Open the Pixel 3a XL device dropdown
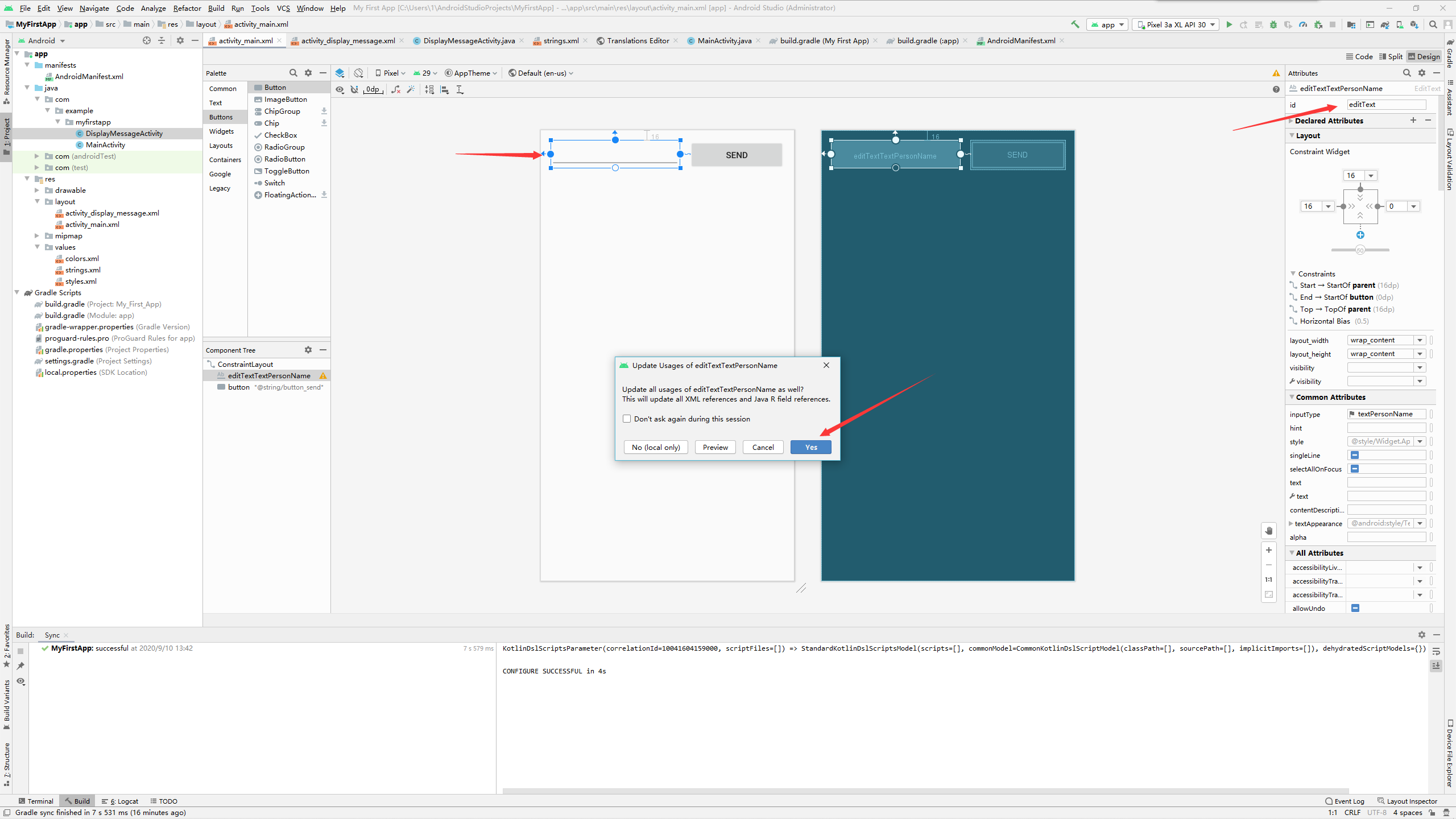 click(1176, 24)
